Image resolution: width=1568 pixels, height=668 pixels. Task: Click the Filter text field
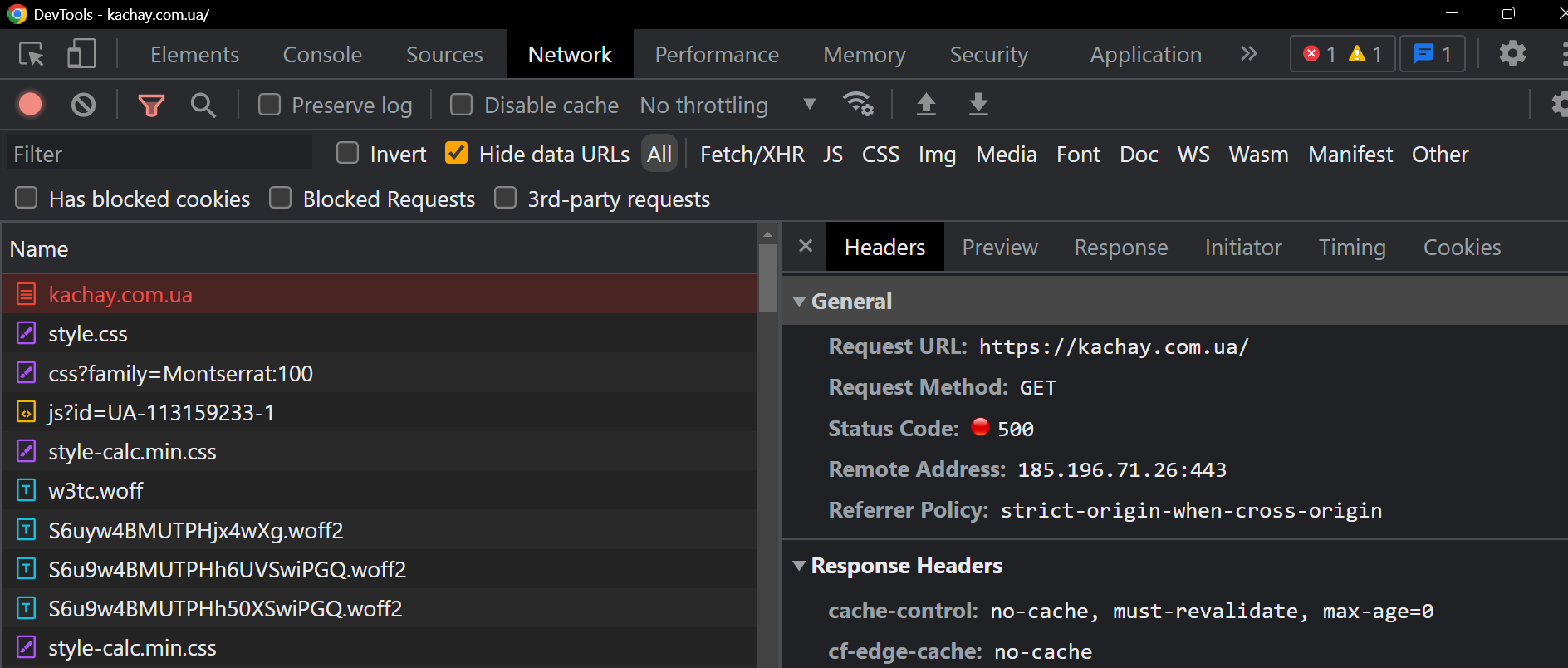pyautogui.click(x=159, y=155)
